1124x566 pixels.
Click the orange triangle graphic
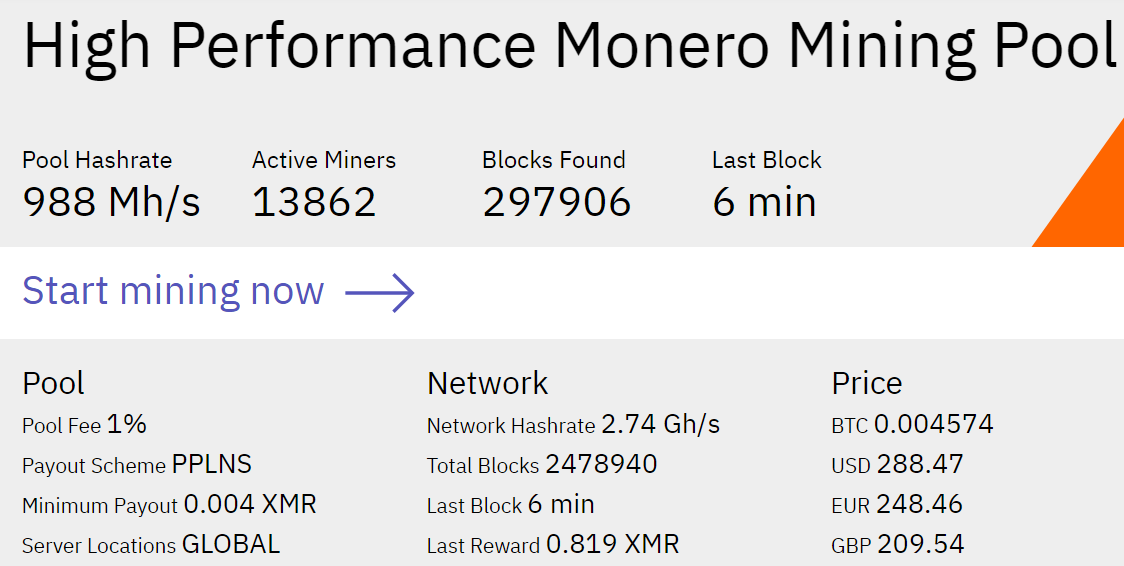point(1091,200)
